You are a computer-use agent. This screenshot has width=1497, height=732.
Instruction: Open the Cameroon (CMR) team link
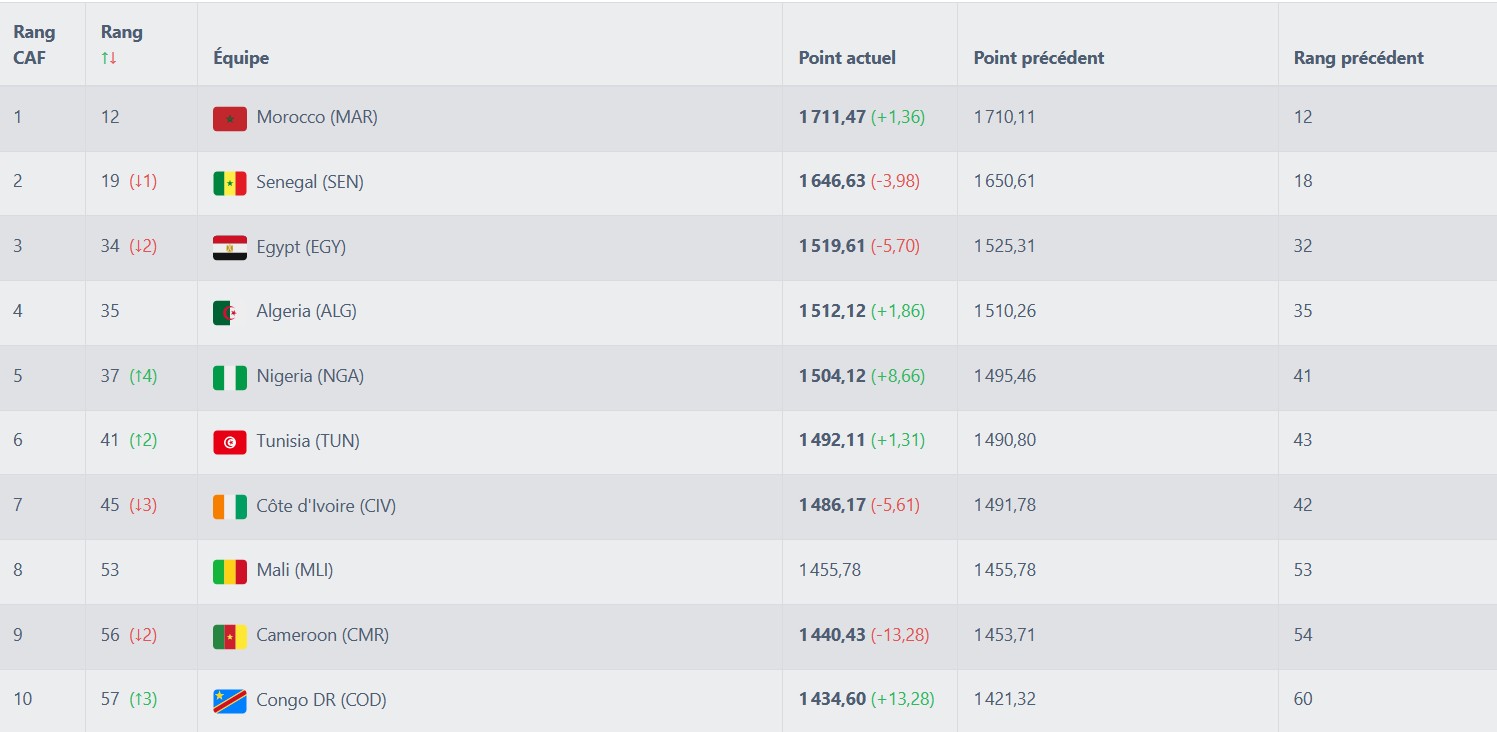click(322, 635)
